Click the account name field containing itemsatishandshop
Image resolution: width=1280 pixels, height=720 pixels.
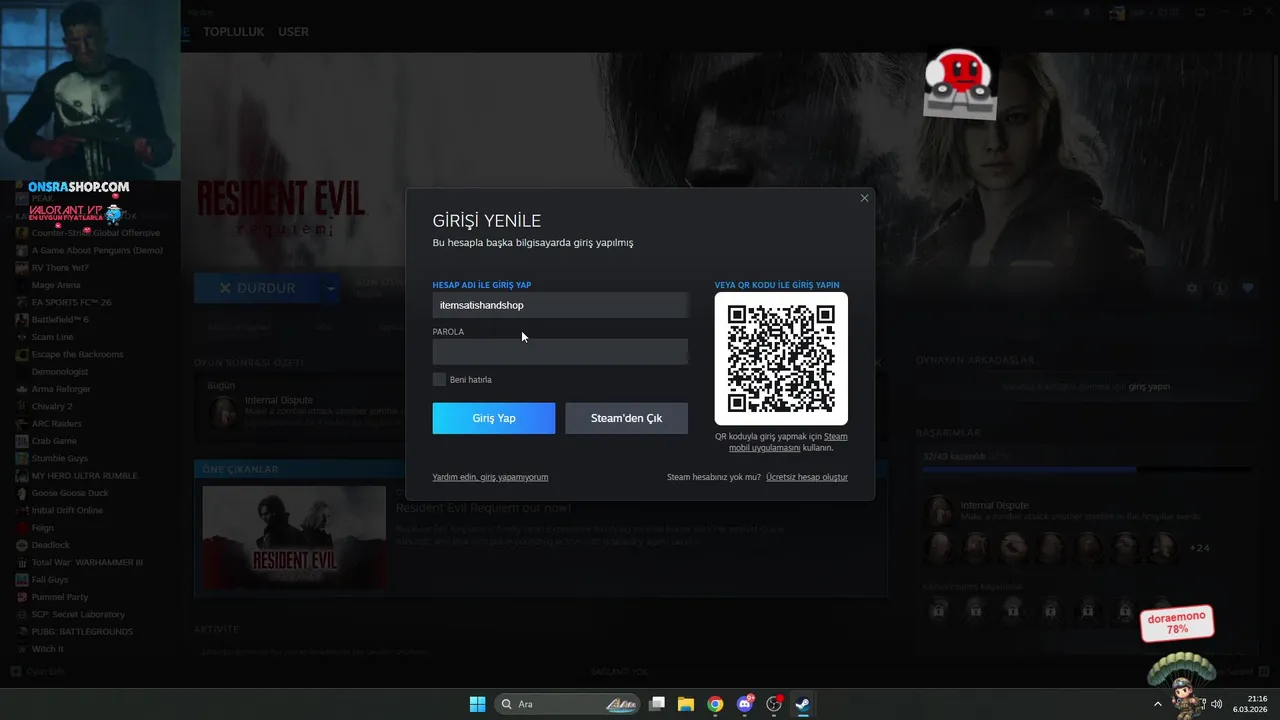560,305
